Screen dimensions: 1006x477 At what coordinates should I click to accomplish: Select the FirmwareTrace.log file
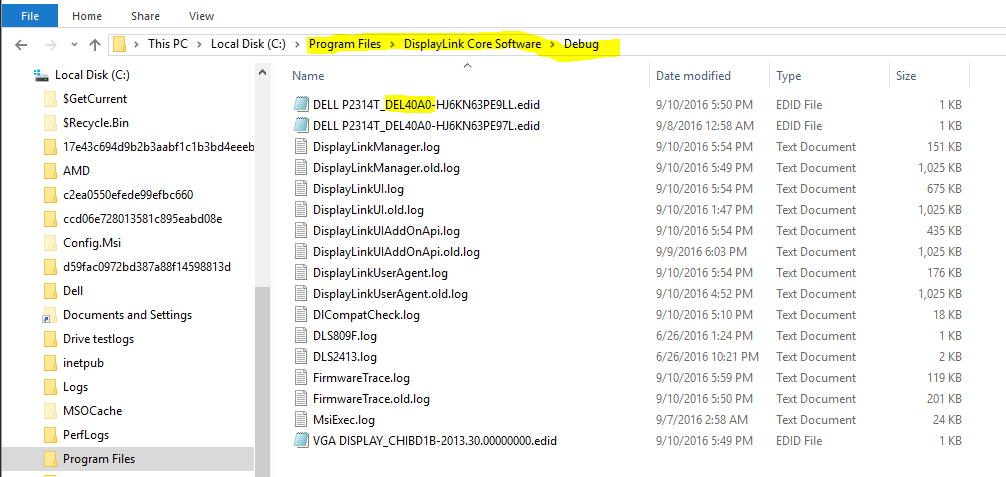tap(361, 378)
